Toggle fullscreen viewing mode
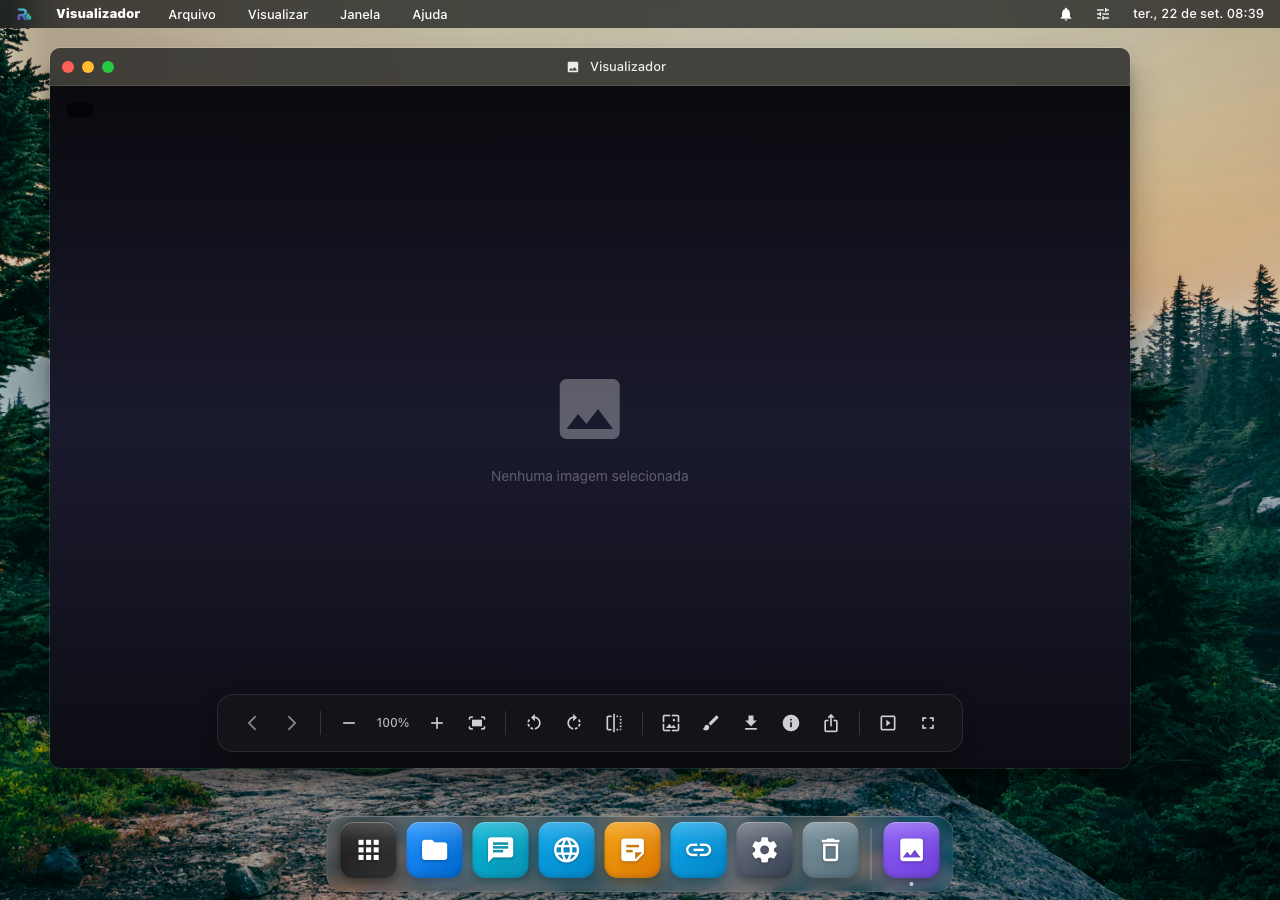The image size is (1280, 900). coord(928,723)
